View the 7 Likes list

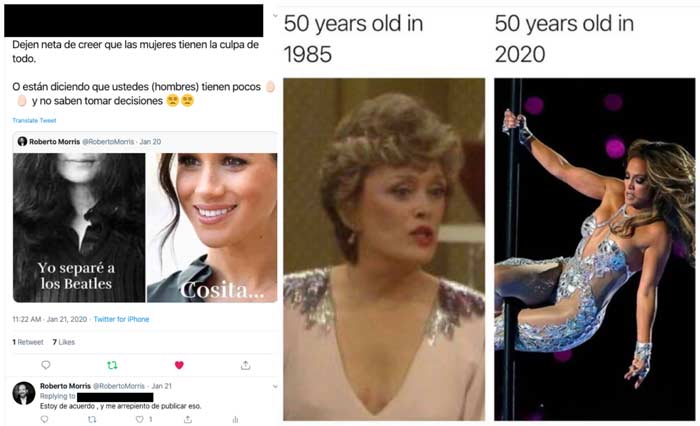tap(63, 342)
